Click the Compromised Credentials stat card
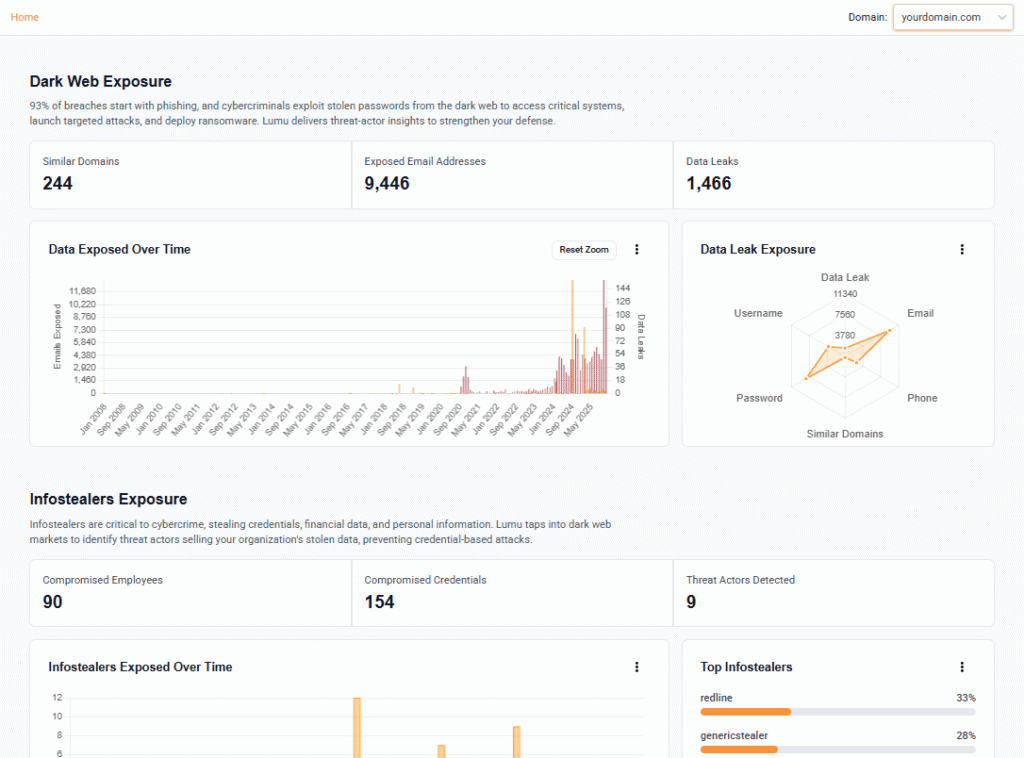This screenshot has width=1024, height=758. pos(512,593)
